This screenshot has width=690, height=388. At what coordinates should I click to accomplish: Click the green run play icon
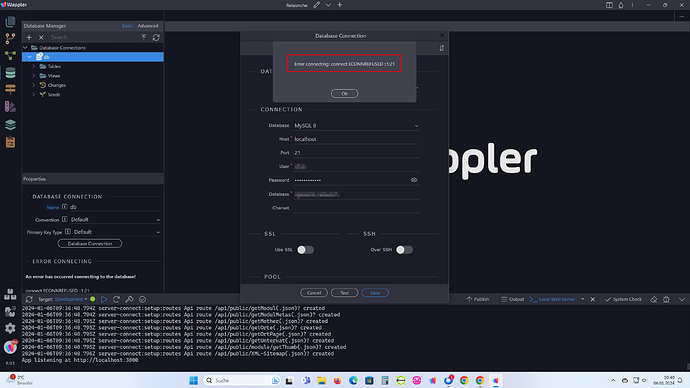104,299
